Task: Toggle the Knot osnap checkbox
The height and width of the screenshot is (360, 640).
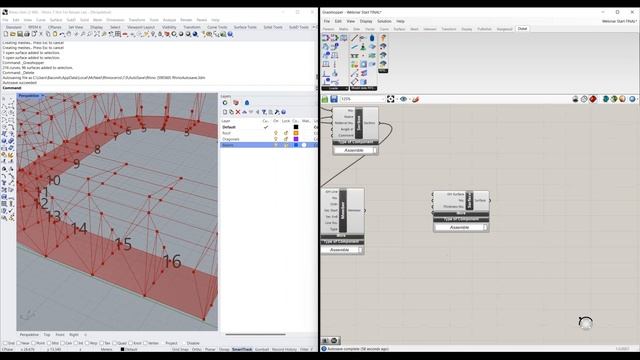Action: [130, 343]
